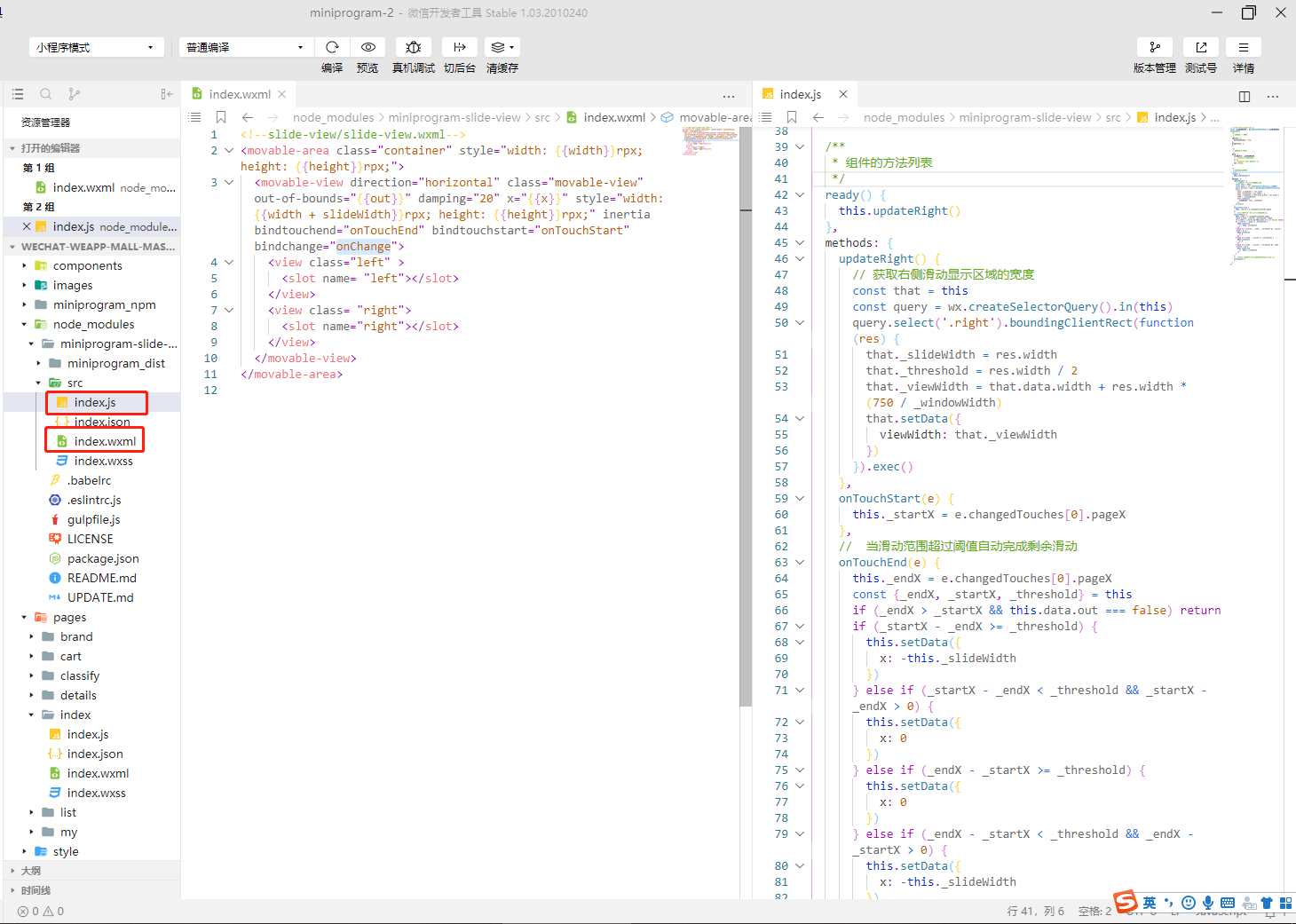Collapse the open editors (打开的编辑器) section

pyautogui.click(x=12, y=148)
